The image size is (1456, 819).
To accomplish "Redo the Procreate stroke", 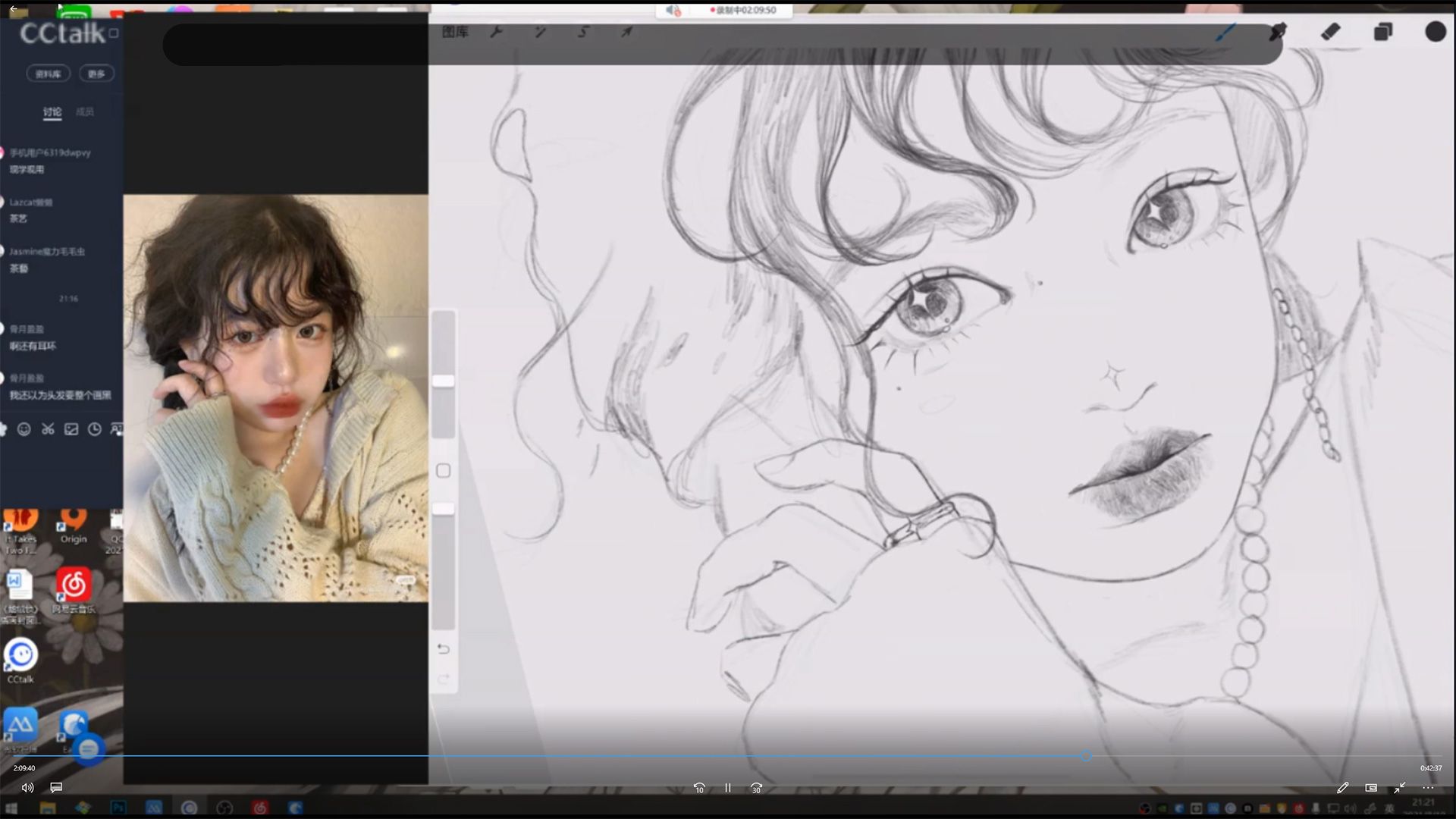I will 444,679.
